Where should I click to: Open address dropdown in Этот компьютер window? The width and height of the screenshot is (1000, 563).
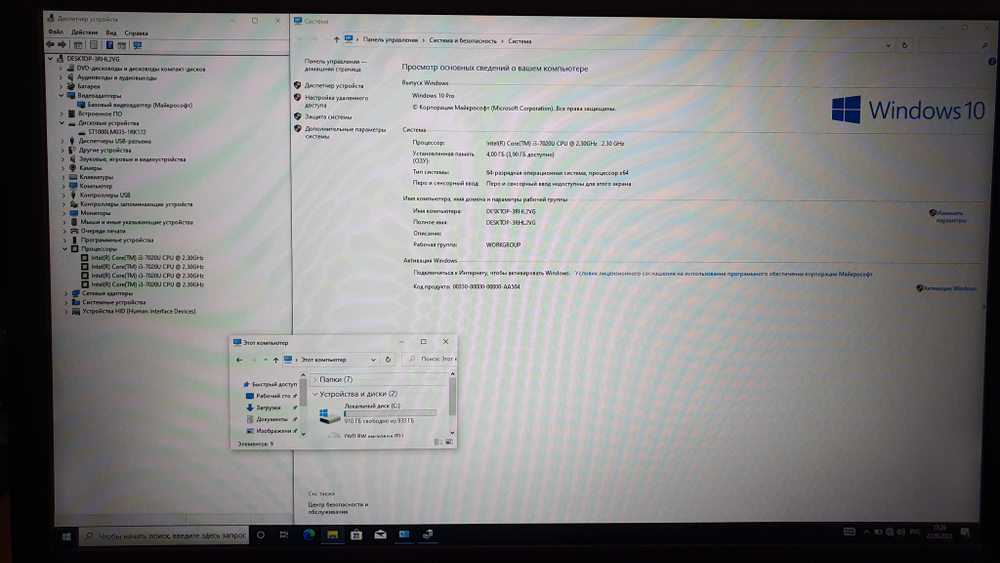point(373,360)
